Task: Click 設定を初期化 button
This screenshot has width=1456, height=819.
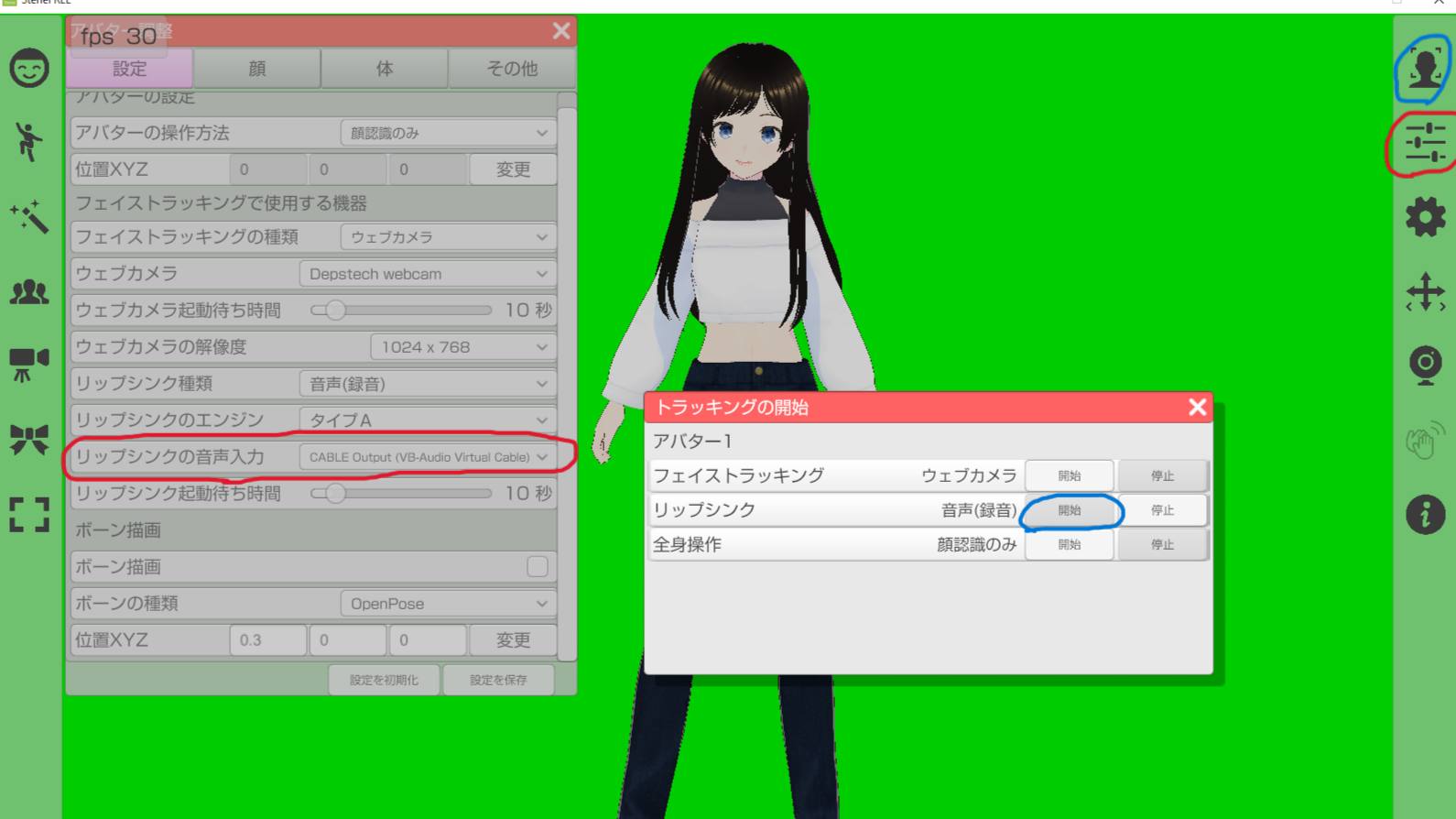Action: tap(385, 680)
